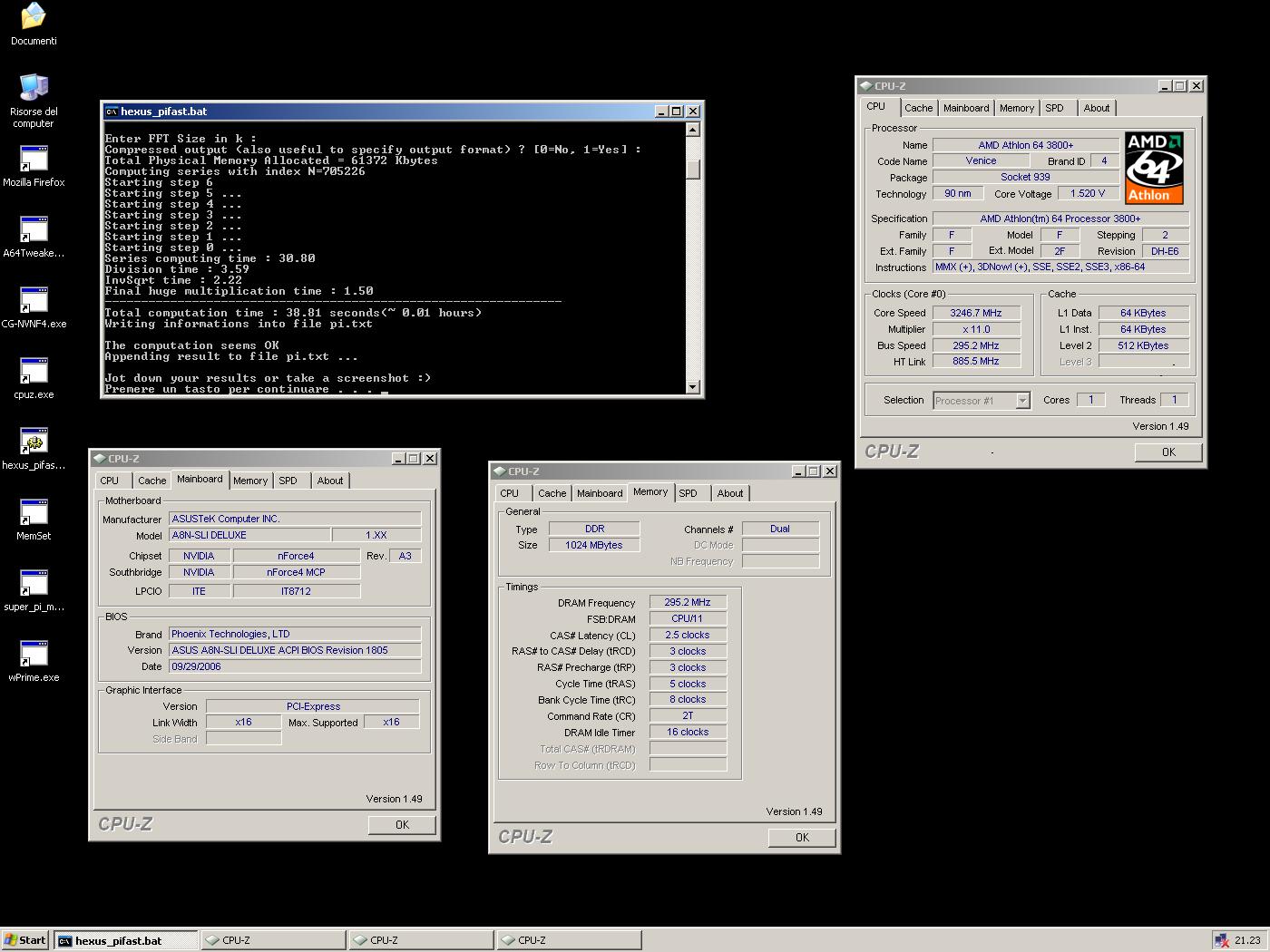Click title bar icon of Memory CPU-Z window
Screen dimensions: 1270x952
(x=499, y=471)
